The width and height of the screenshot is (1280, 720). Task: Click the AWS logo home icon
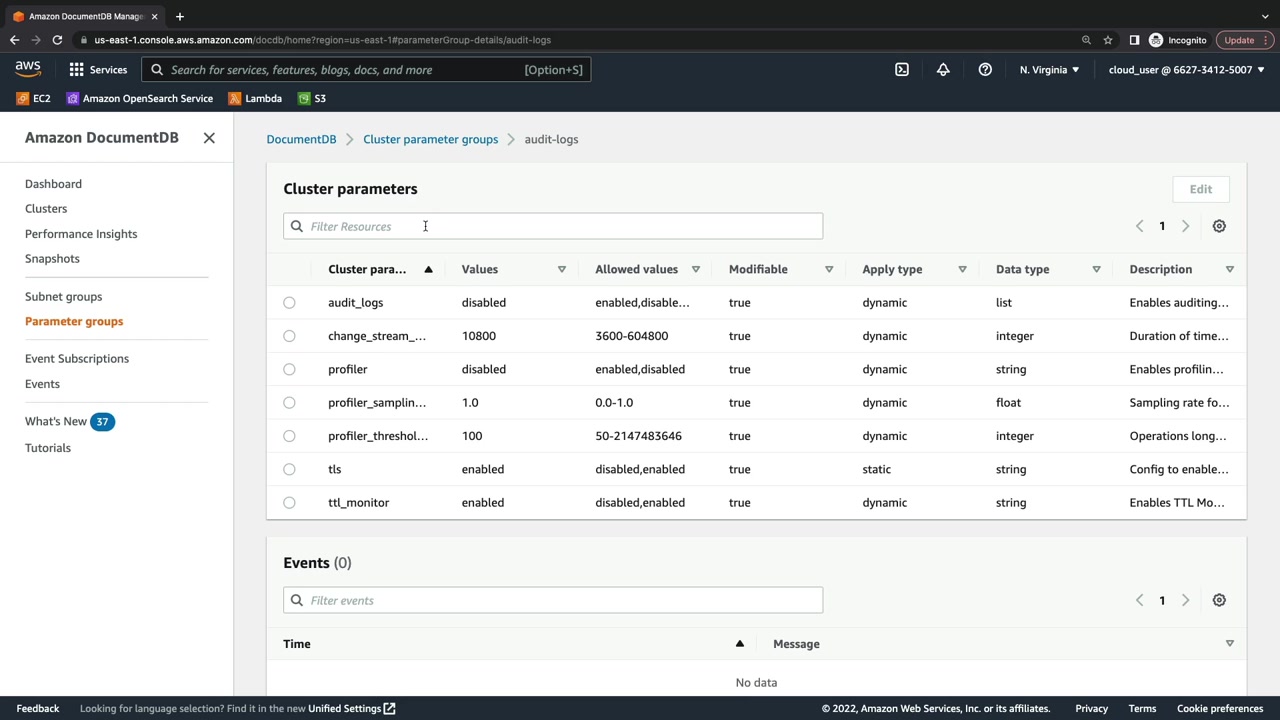28,69
